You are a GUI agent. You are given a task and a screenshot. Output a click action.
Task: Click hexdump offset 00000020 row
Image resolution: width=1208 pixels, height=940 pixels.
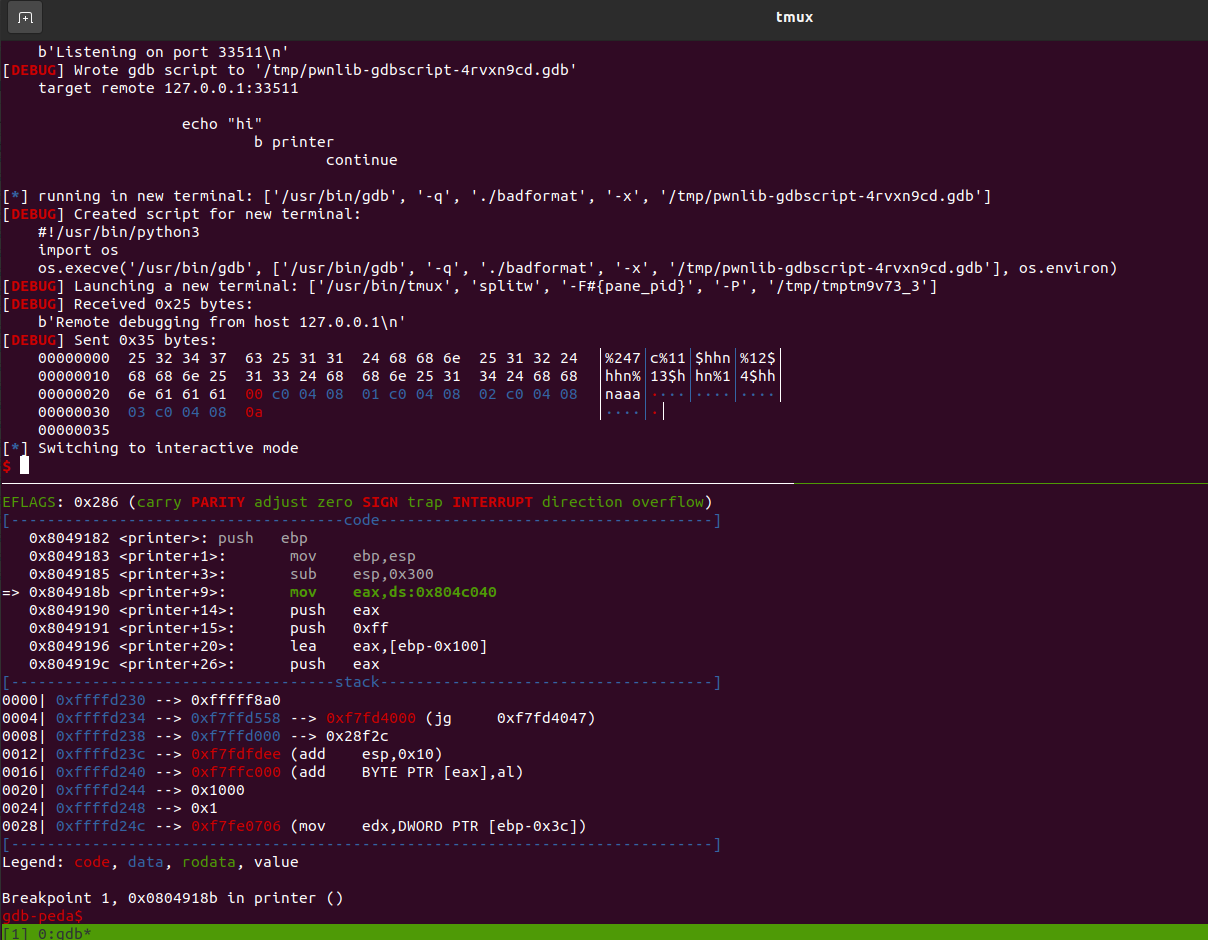409,394
